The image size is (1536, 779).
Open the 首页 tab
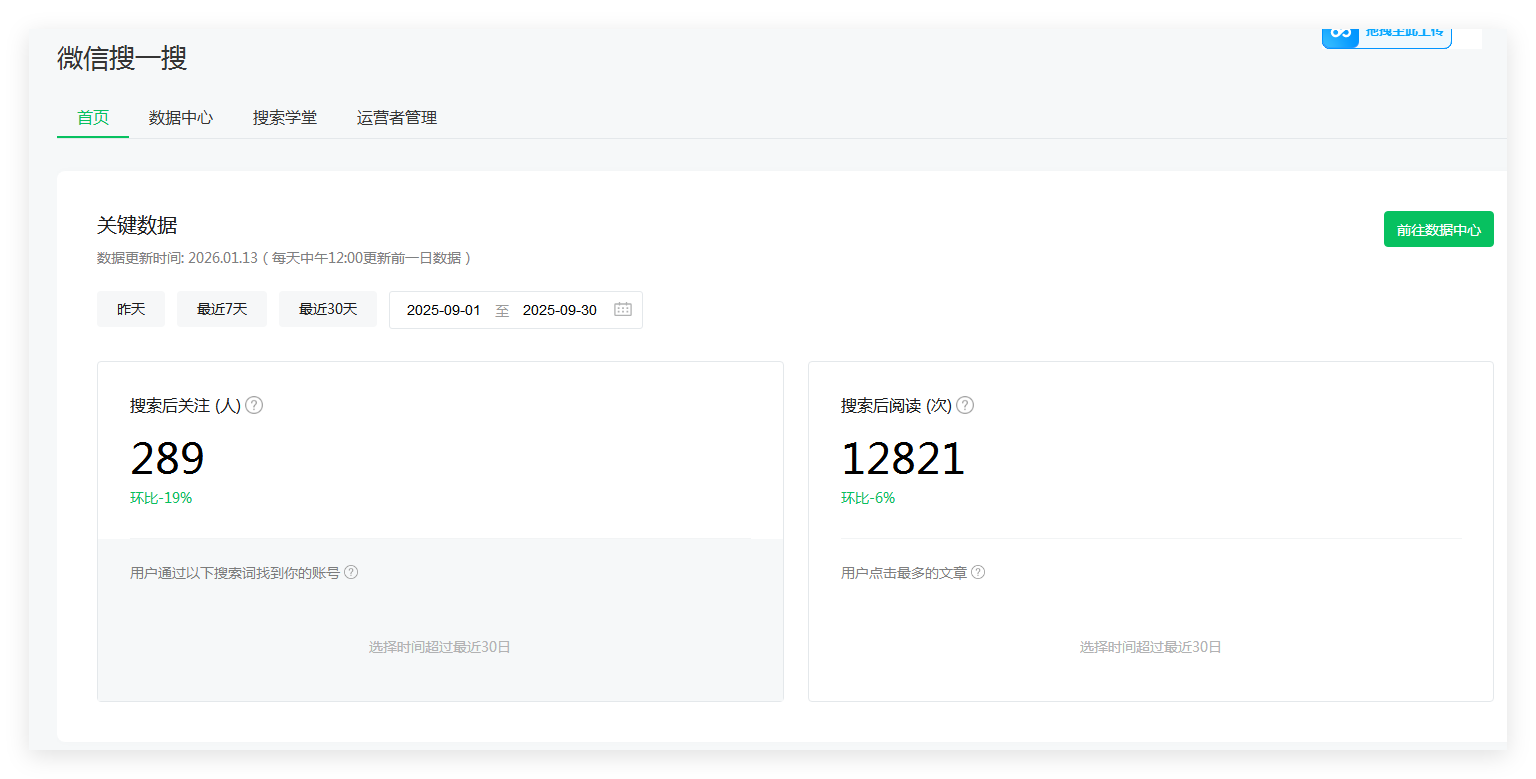(x=93, y=118)
